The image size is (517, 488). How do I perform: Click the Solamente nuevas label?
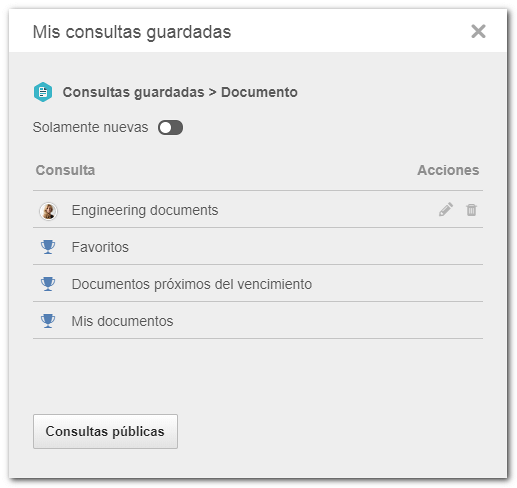pos(90,127)
